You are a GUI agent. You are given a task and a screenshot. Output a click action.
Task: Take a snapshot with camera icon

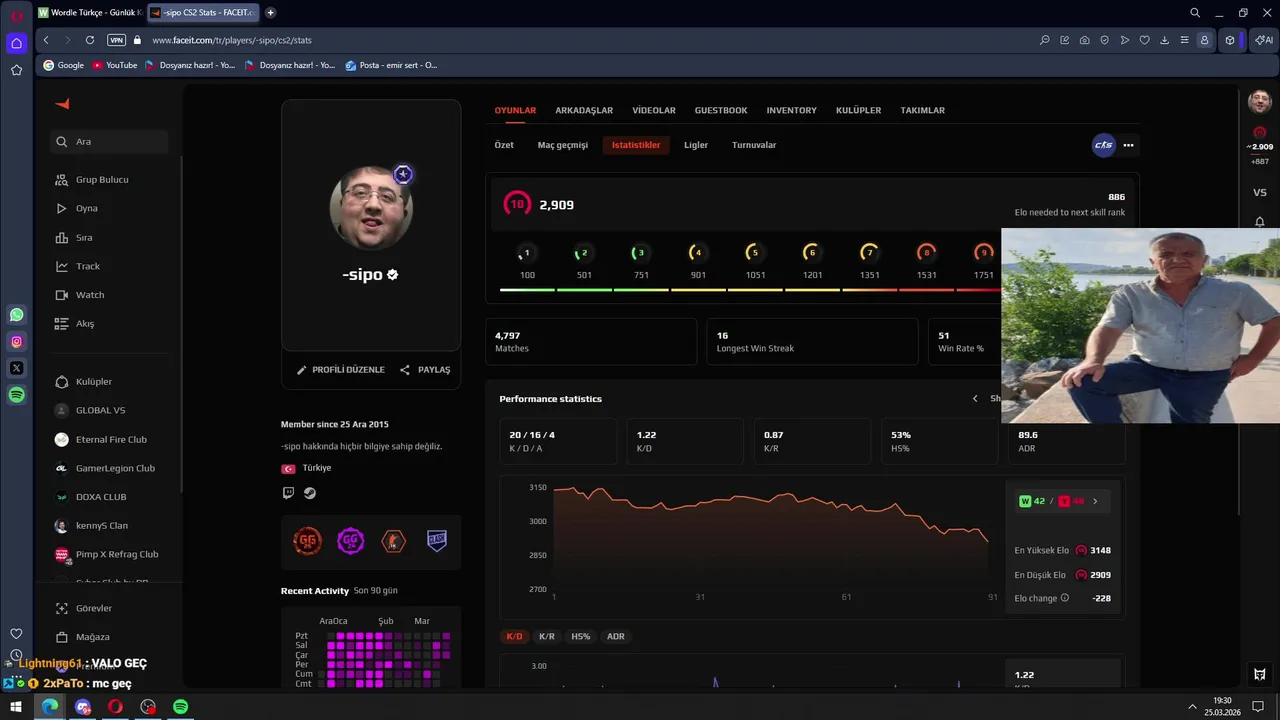pos(1085,40)
